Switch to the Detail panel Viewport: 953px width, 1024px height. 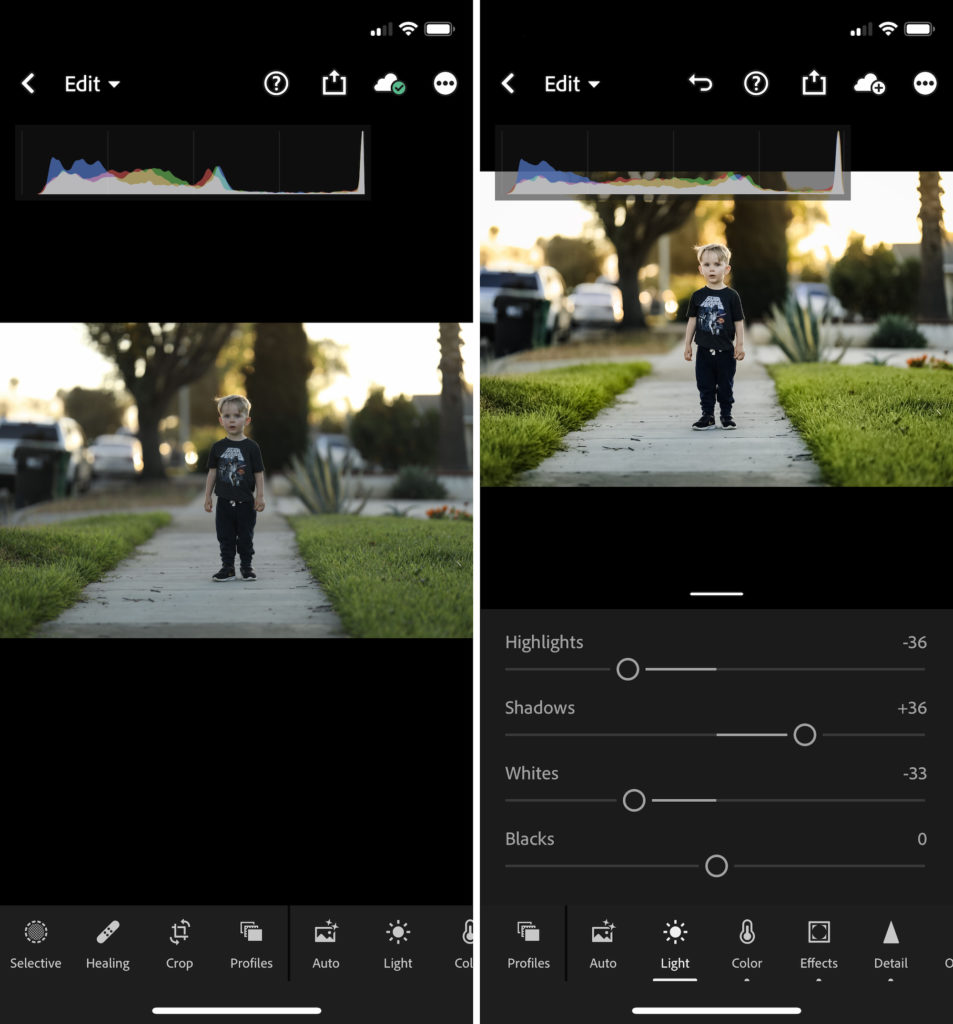click(x=890, y=944)
